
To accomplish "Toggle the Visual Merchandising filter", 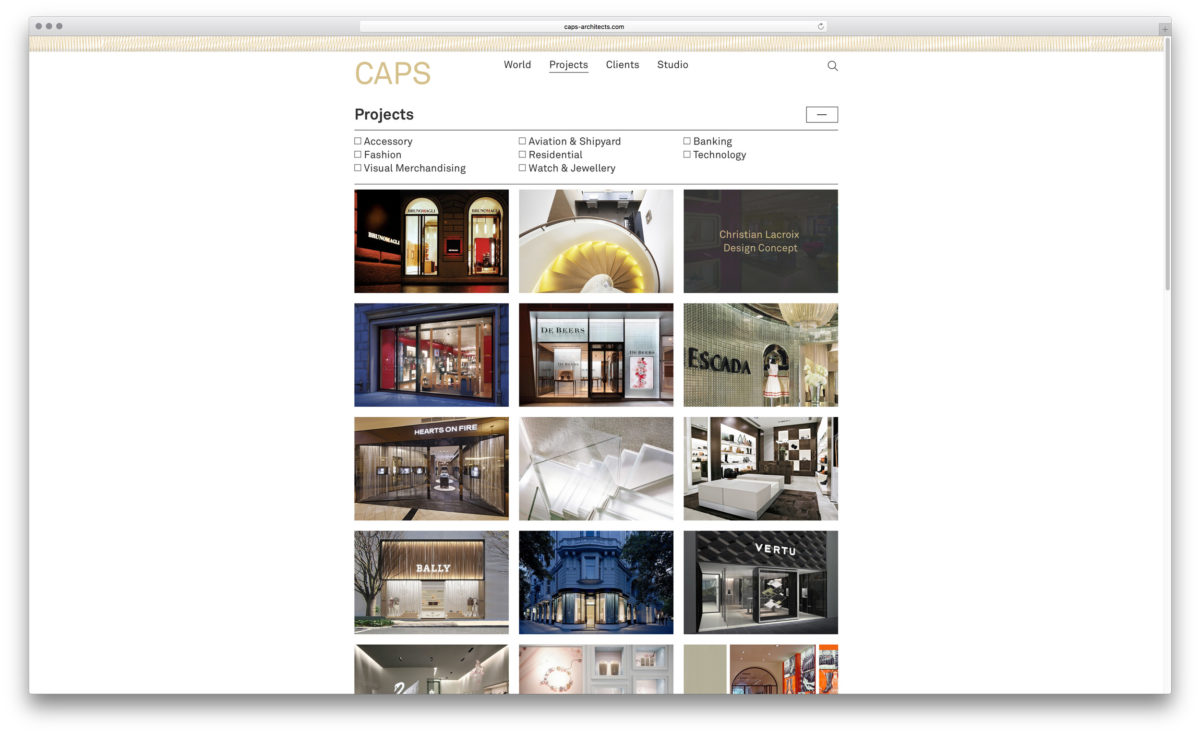I will click(358, 168).
